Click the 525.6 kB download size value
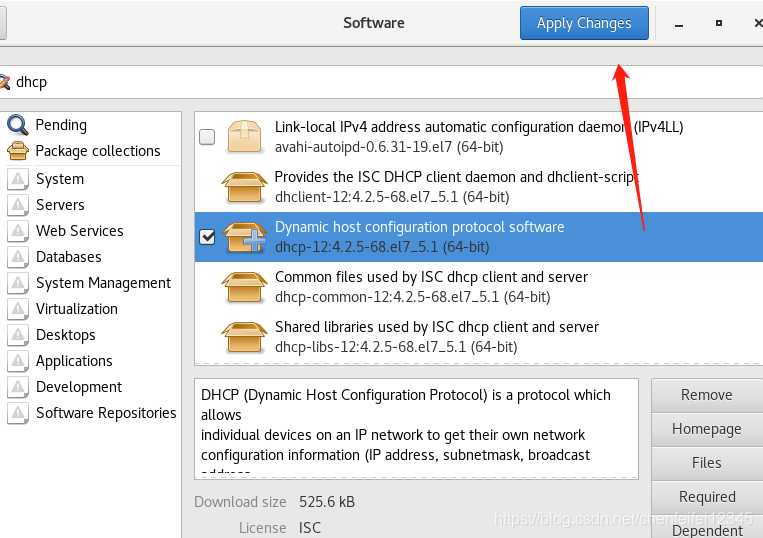Image resolution: width=763 pixels, height=538 pixels. (x=327, y=502)
